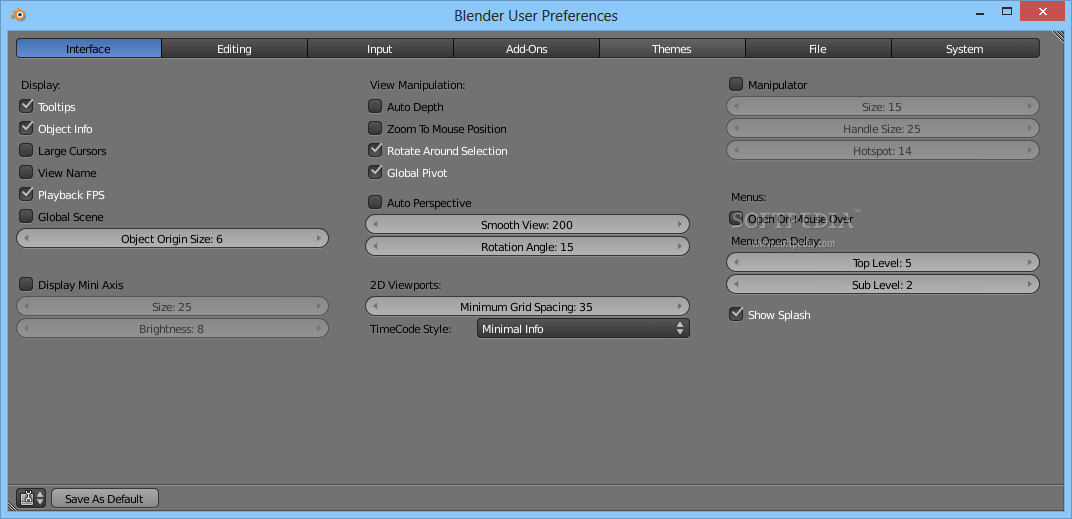Turn on Auto Depth
The height and width of the screenshot is (519, 1072).
375,107
